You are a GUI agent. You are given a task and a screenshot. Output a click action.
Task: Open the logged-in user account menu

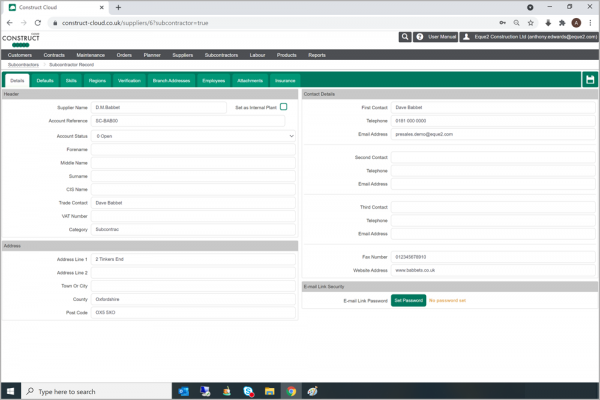(529, 37)
